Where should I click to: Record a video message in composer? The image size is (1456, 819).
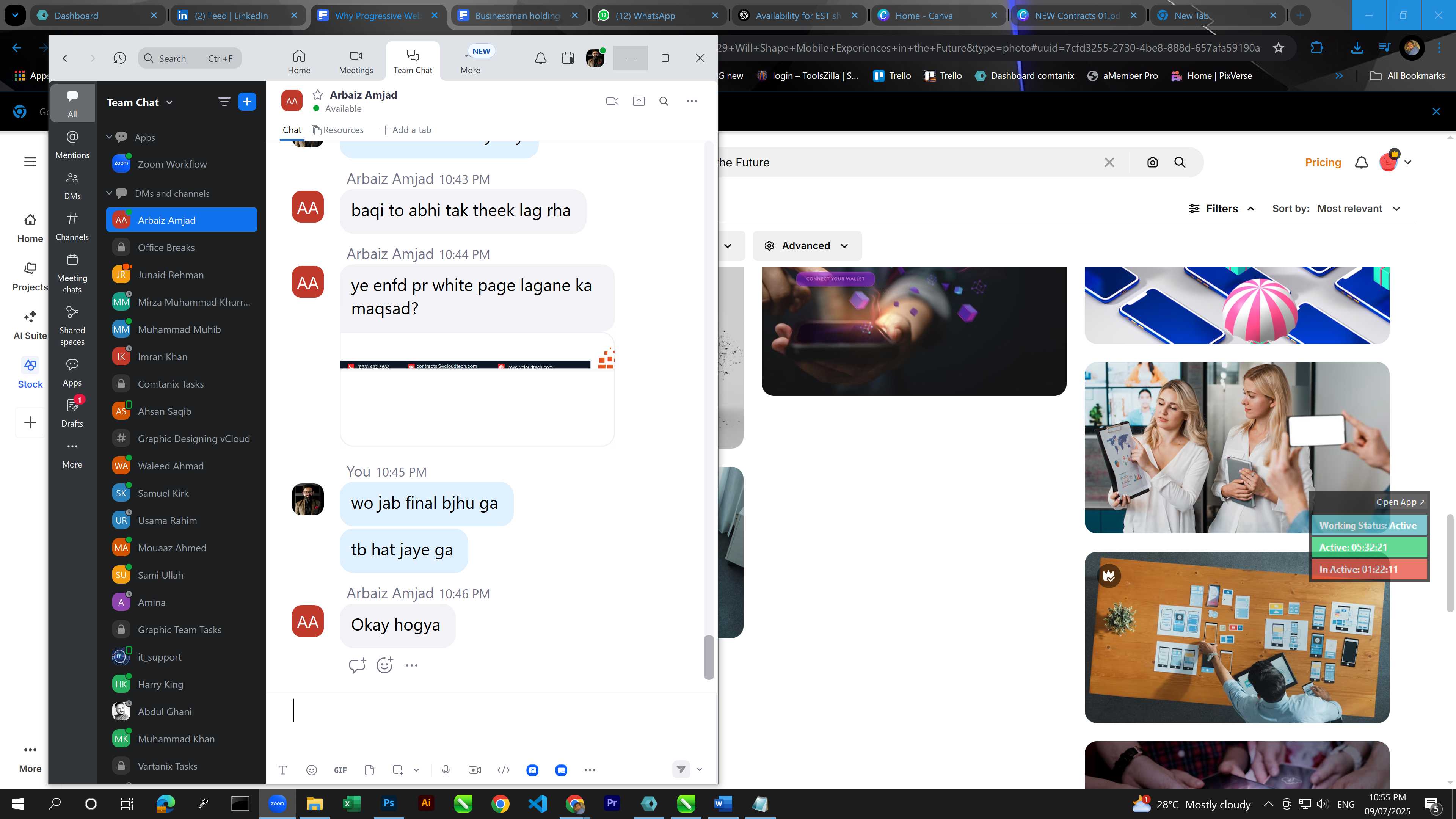[x=475, y=770]
